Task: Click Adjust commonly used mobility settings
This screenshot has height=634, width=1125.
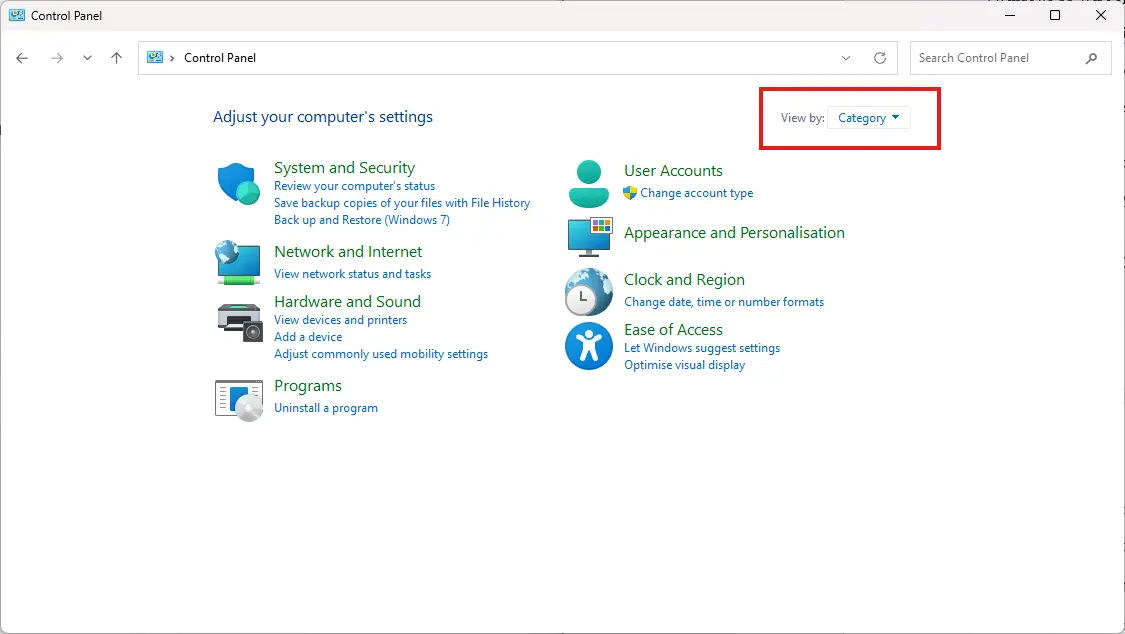Action: coord(381,354)
